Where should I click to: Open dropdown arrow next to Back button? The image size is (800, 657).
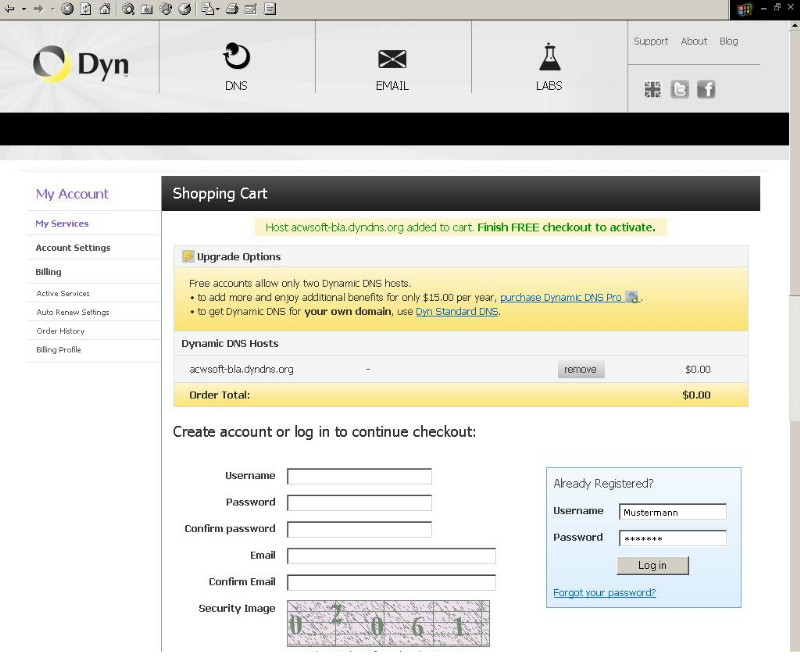22,9
